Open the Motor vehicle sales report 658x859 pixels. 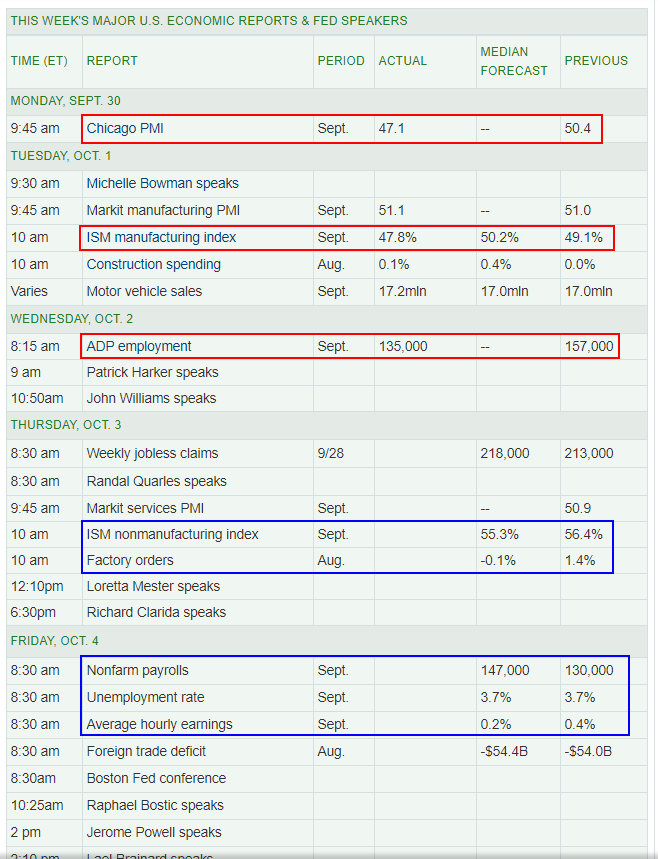(144, 291)
